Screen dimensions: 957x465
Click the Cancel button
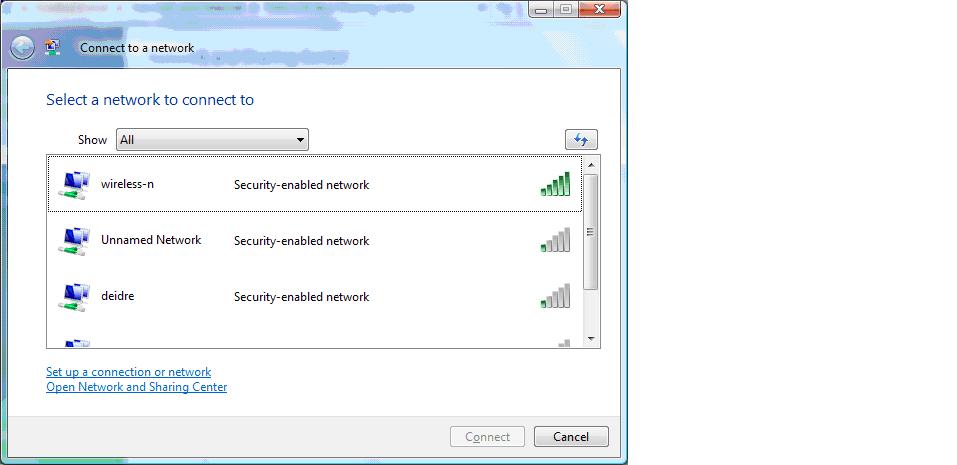[571, 437]
